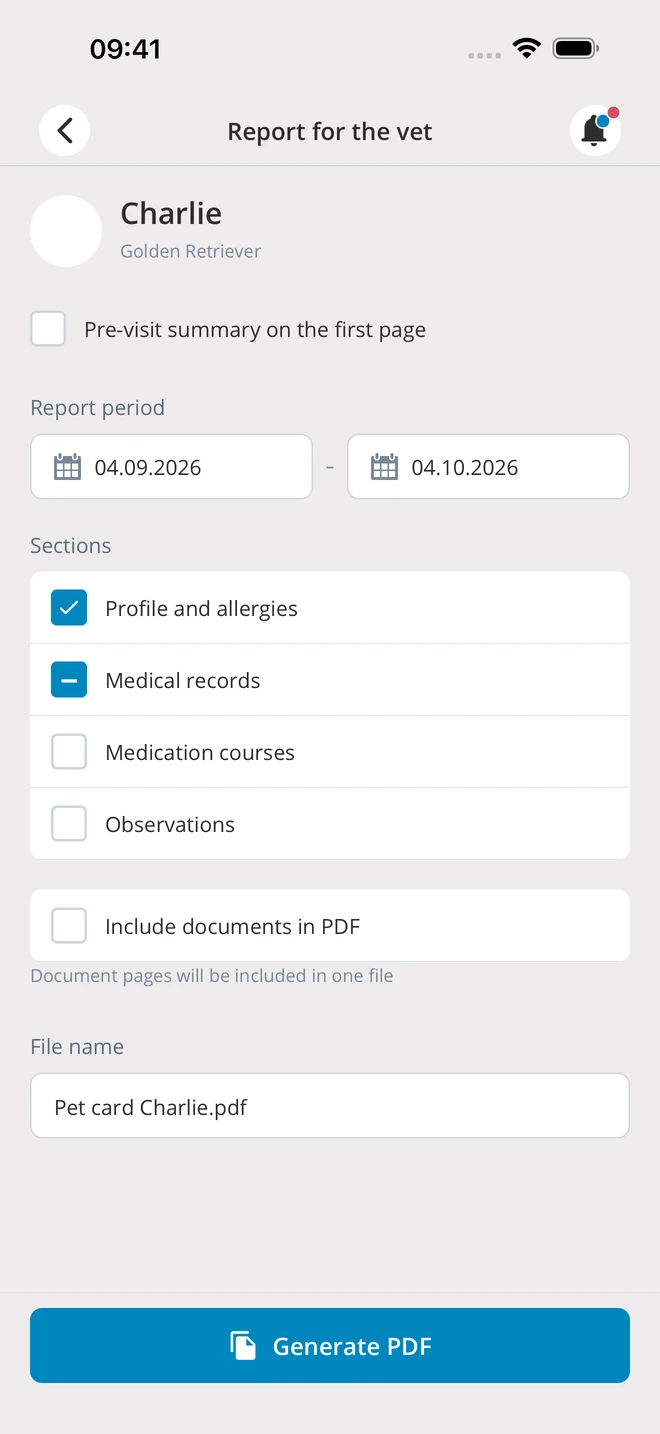The image size is (660, 1434).
Task: Tap the File name label
Action: click(x=77, y=1046)
